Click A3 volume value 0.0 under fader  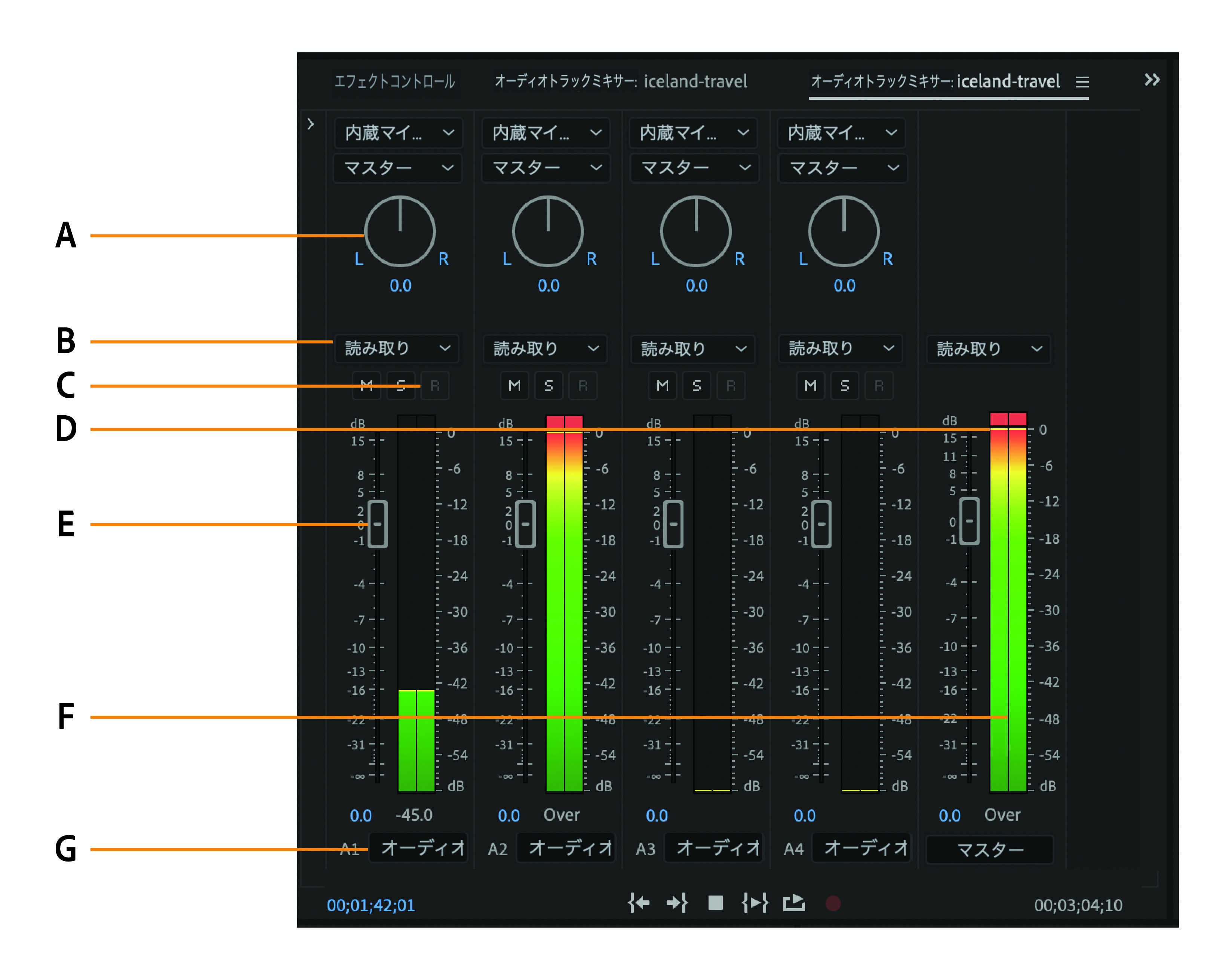point(657,816)
